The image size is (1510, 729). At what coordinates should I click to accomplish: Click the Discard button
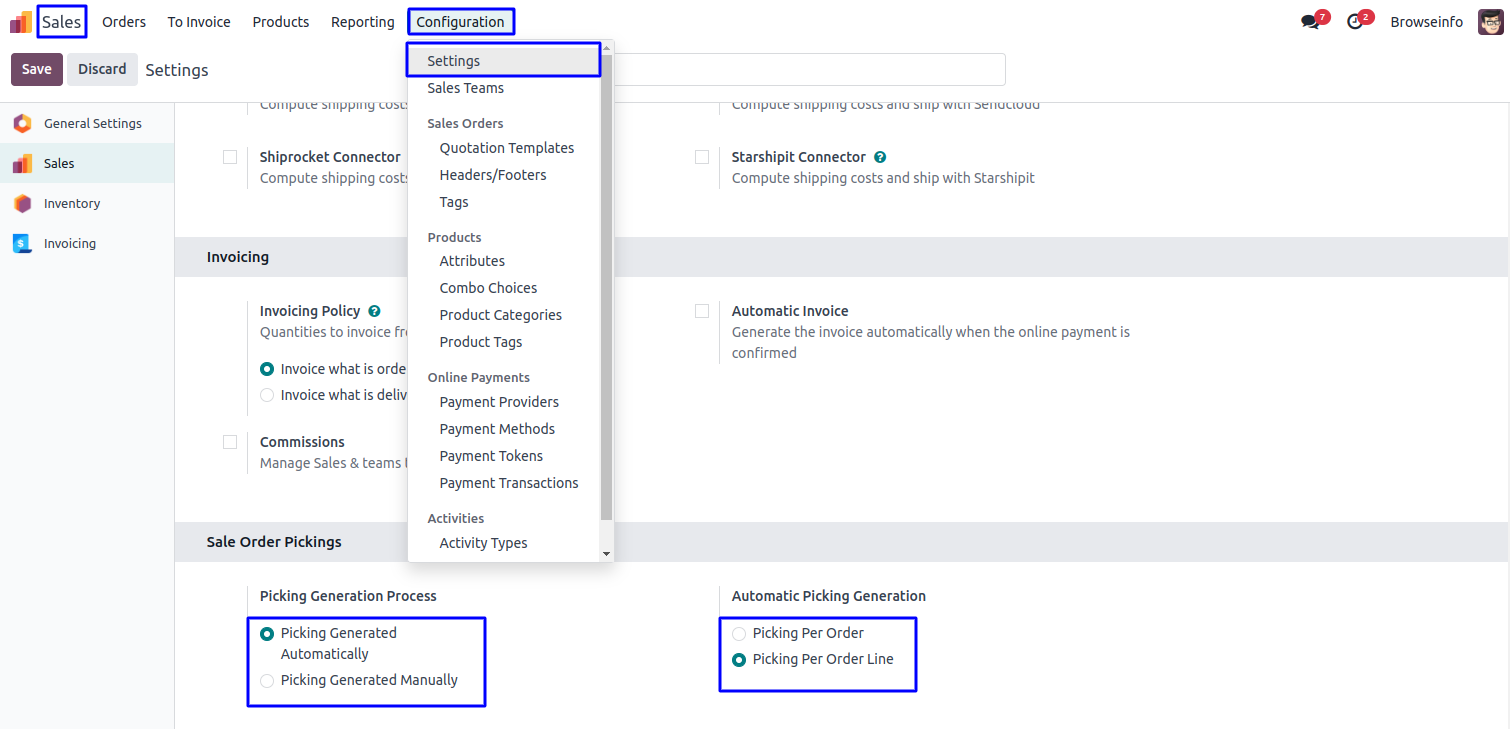pyautogui.click(x=102, y=69)
